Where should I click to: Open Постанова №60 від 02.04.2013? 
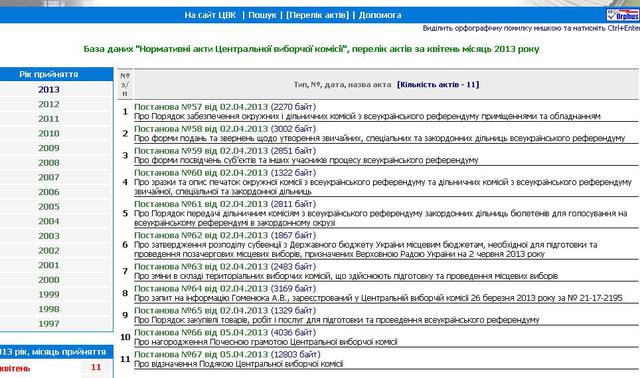click(201, 173)
